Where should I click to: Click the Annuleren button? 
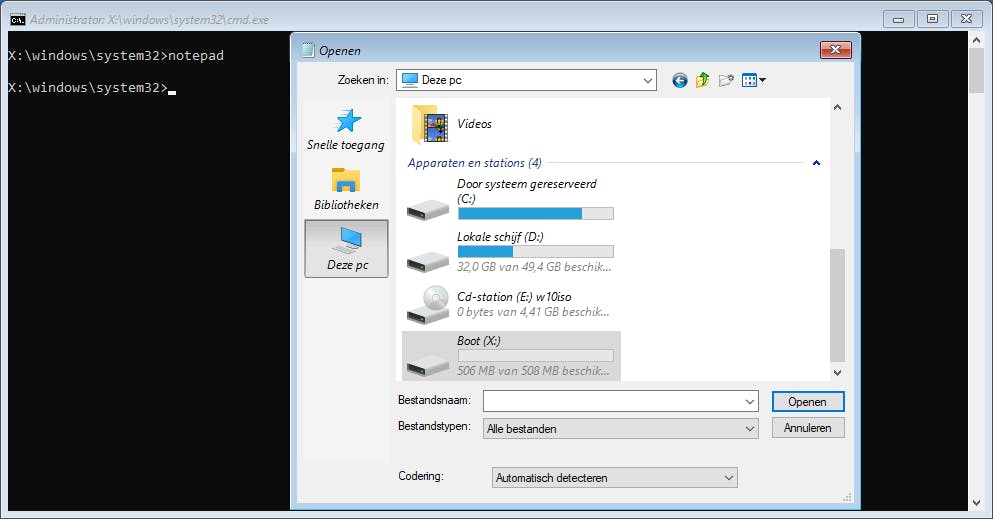coord(807,428)
